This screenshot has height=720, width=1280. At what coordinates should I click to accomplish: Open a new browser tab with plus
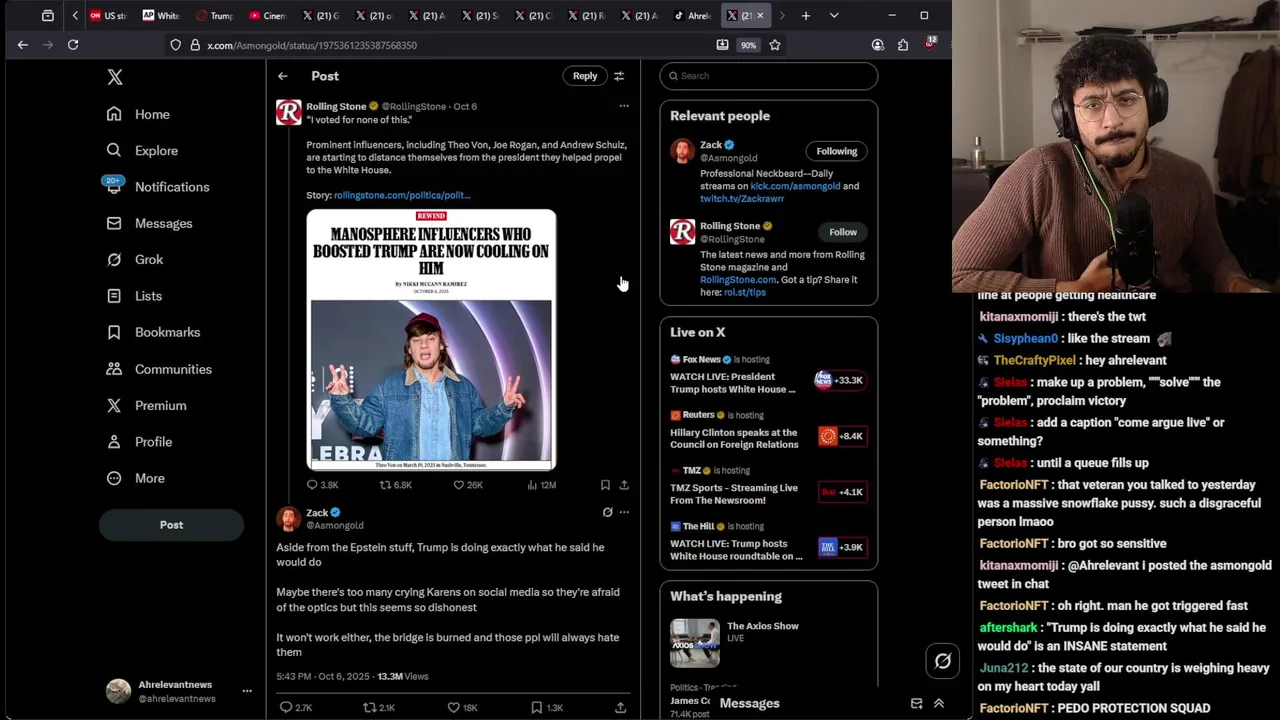(806, 16)
